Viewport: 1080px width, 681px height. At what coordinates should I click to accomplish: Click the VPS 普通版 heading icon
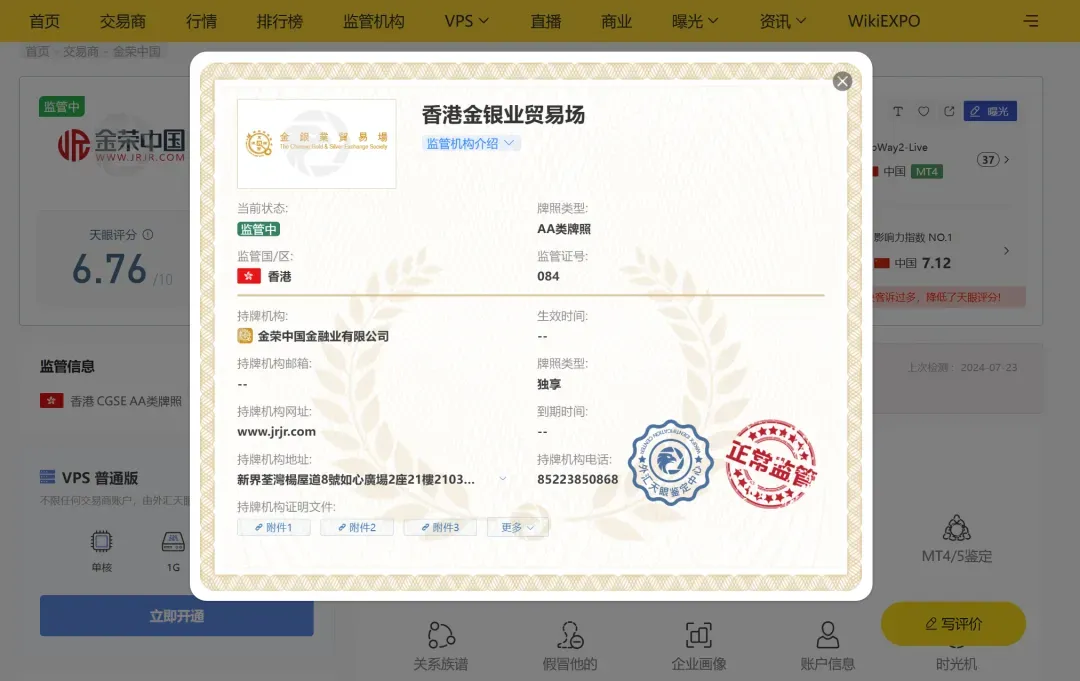(48, 477)
